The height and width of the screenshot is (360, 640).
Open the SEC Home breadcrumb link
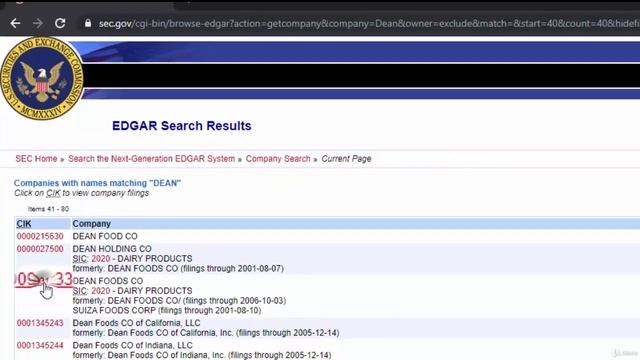(36, 159)
